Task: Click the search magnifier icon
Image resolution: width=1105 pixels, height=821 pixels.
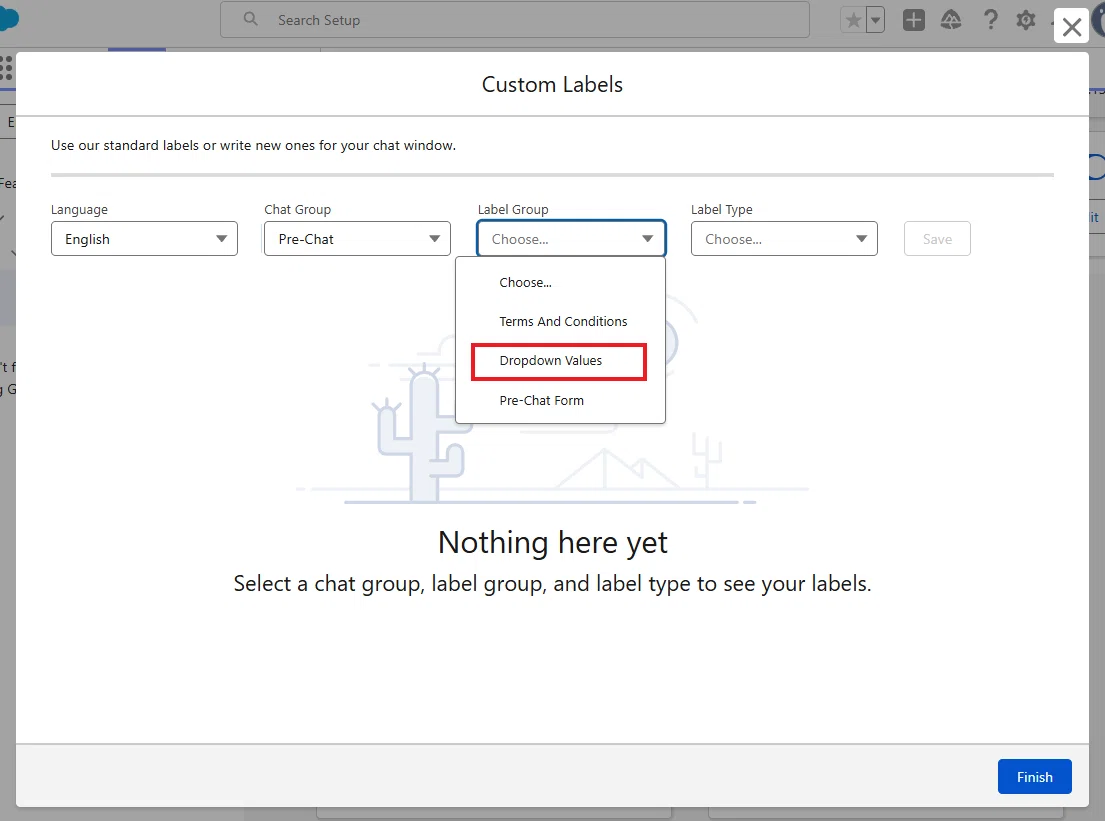Action: [250, 19]
